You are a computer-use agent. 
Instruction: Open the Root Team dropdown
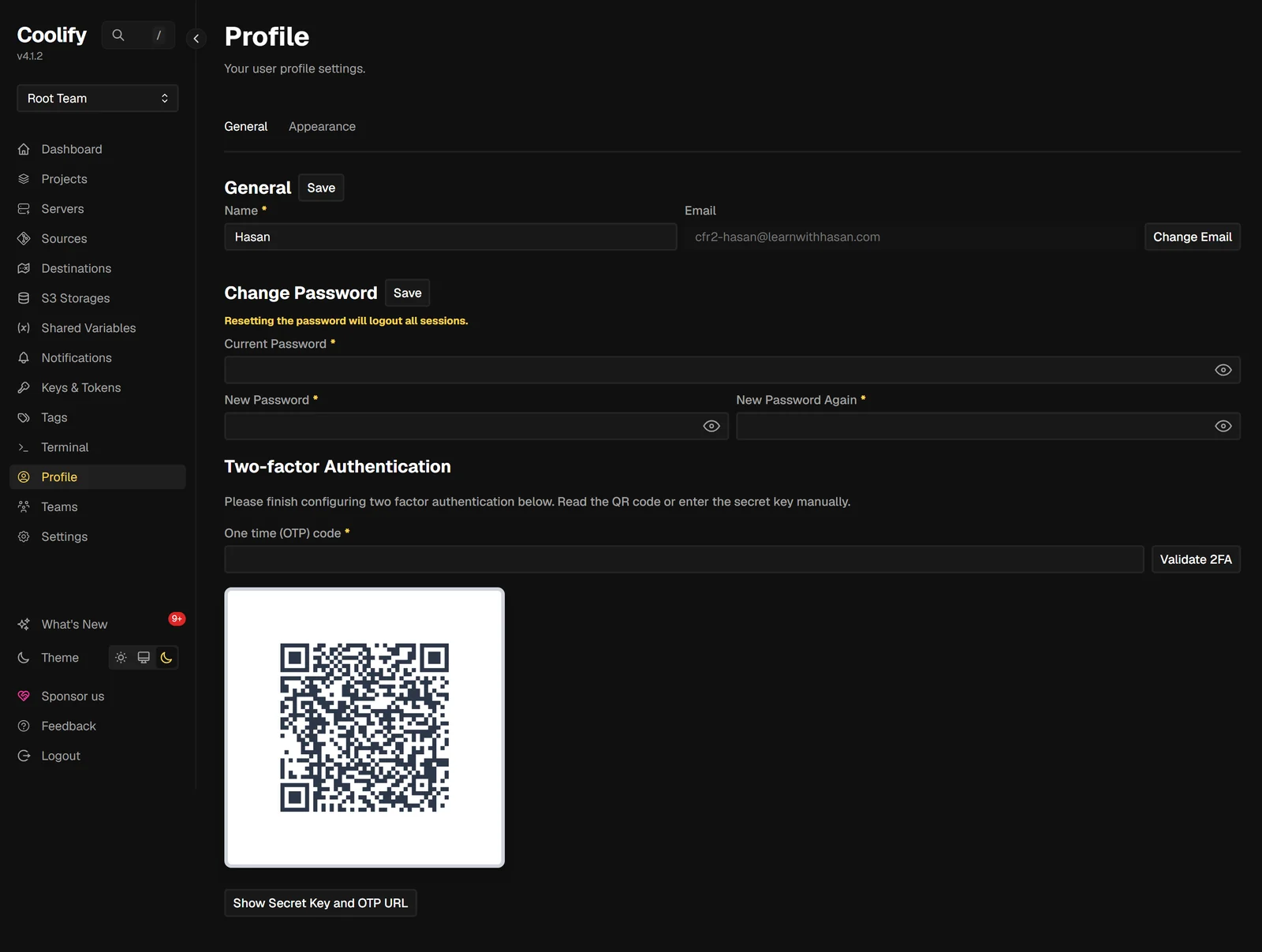(98, 99)
